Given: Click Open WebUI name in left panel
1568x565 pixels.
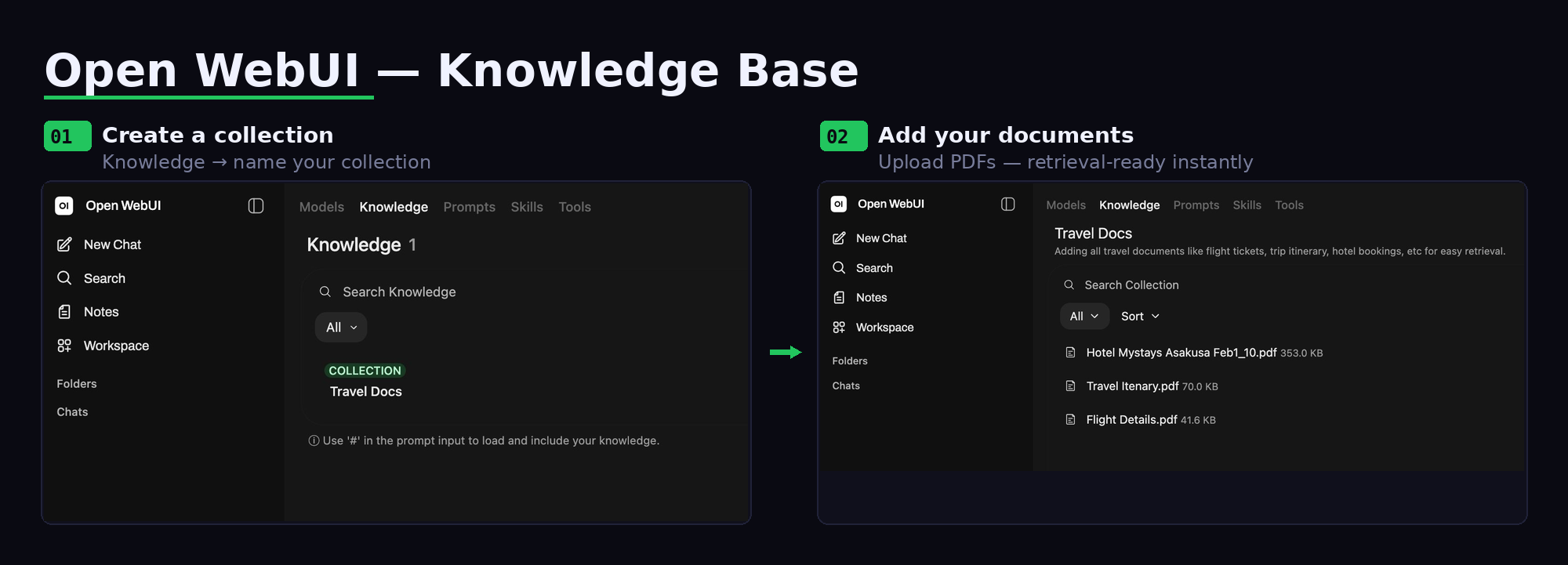Looking at the screenshot, I should [123, 205].
